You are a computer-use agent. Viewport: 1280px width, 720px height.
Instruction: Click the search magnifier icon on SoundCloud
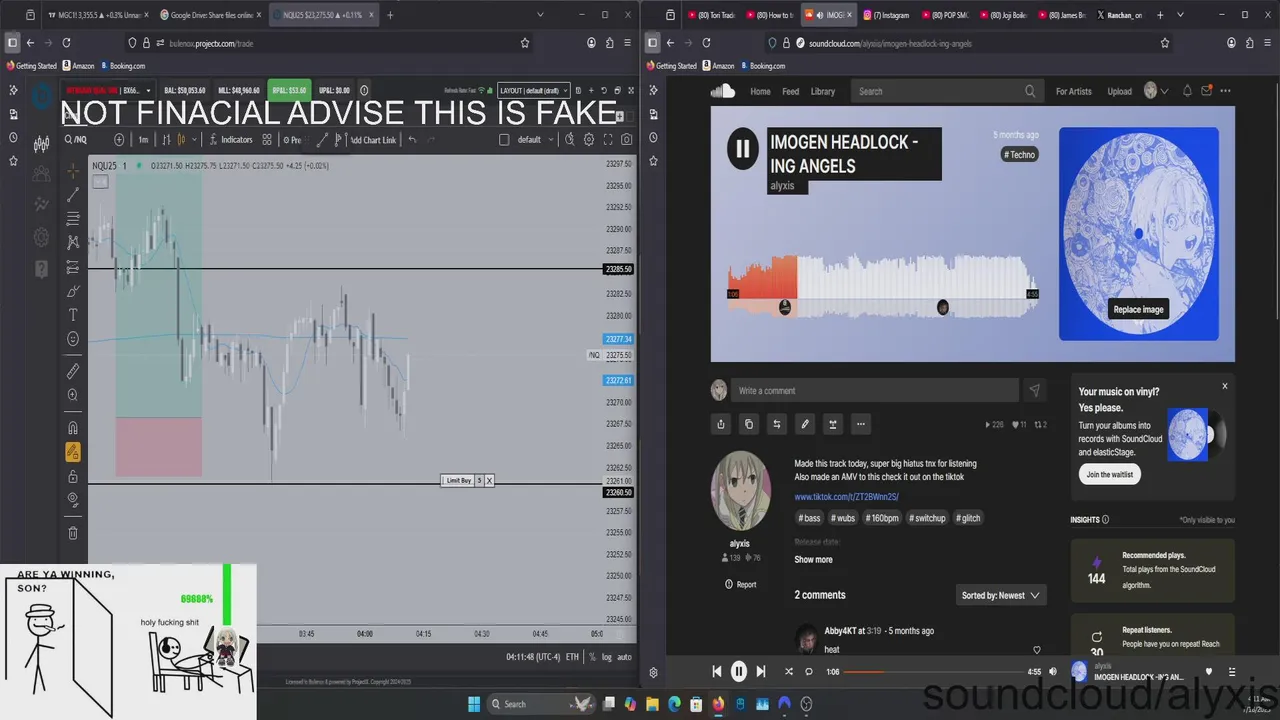[x=1030, y=91]
